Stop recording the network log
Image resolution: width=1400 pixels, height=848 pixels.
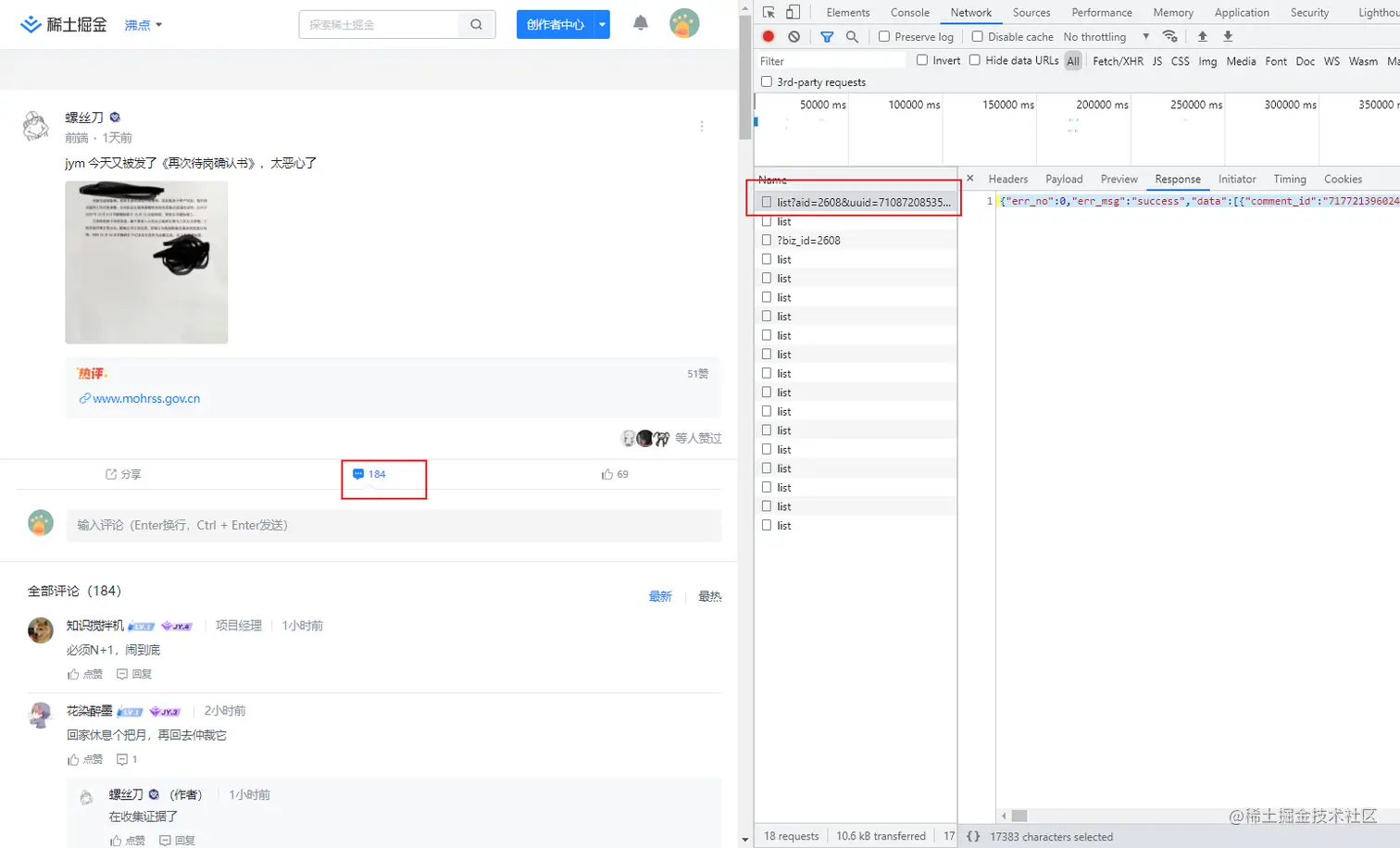click(769, 36)
